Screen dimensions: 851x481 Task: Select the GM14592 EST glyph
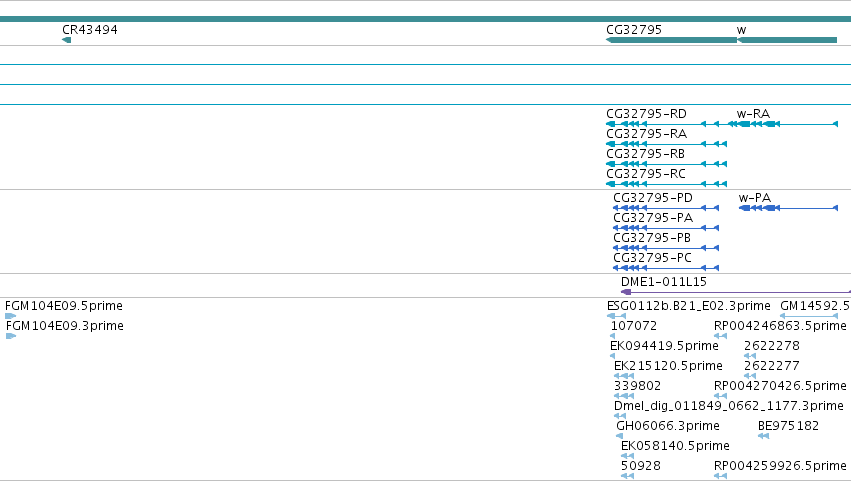click(809, 316)
